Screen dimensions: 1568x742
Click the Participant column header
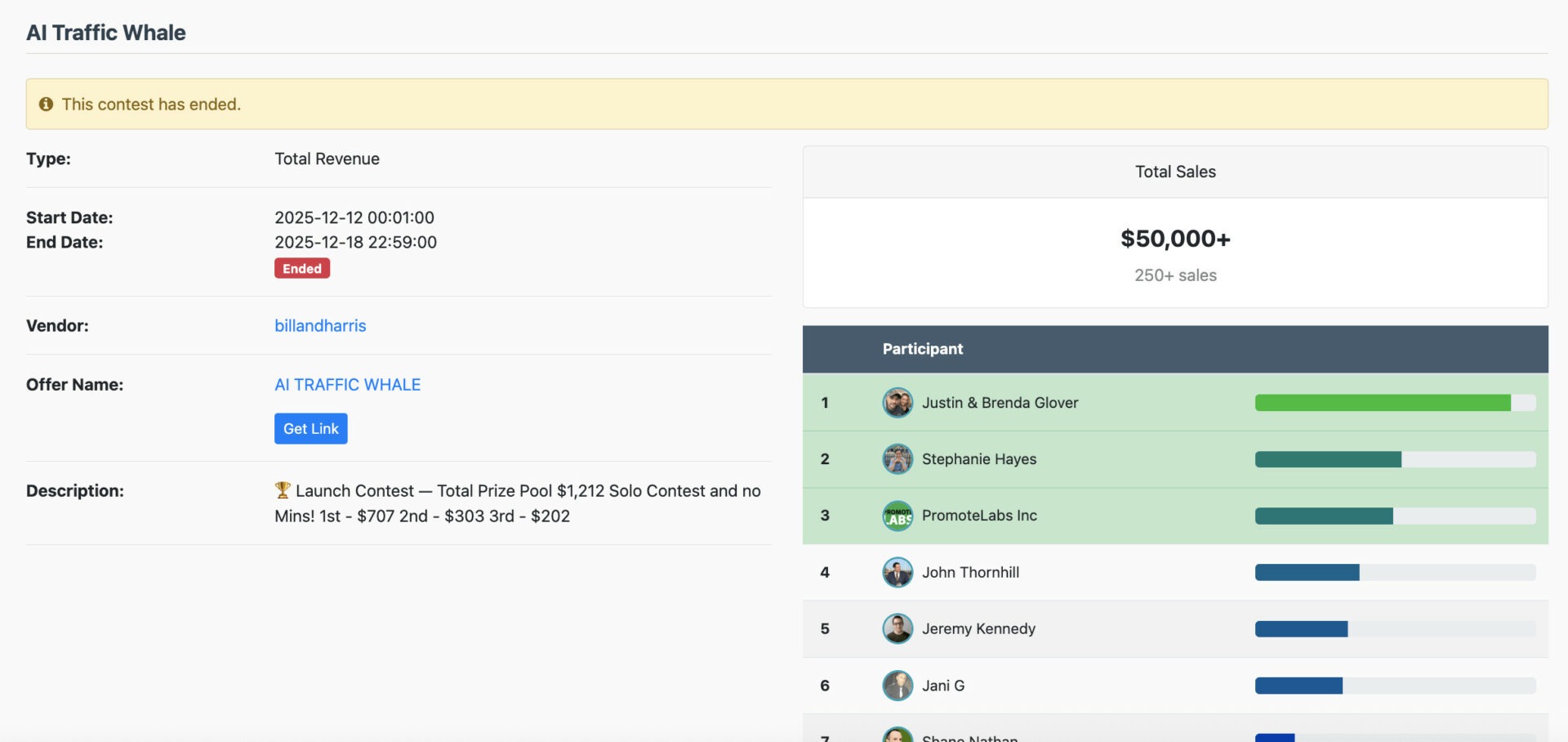(922, 349)
